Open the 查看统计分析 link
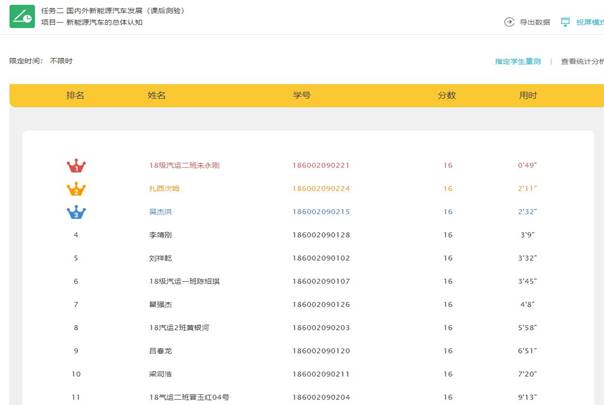This screenshot has height=405, width=604. [581, 61]
